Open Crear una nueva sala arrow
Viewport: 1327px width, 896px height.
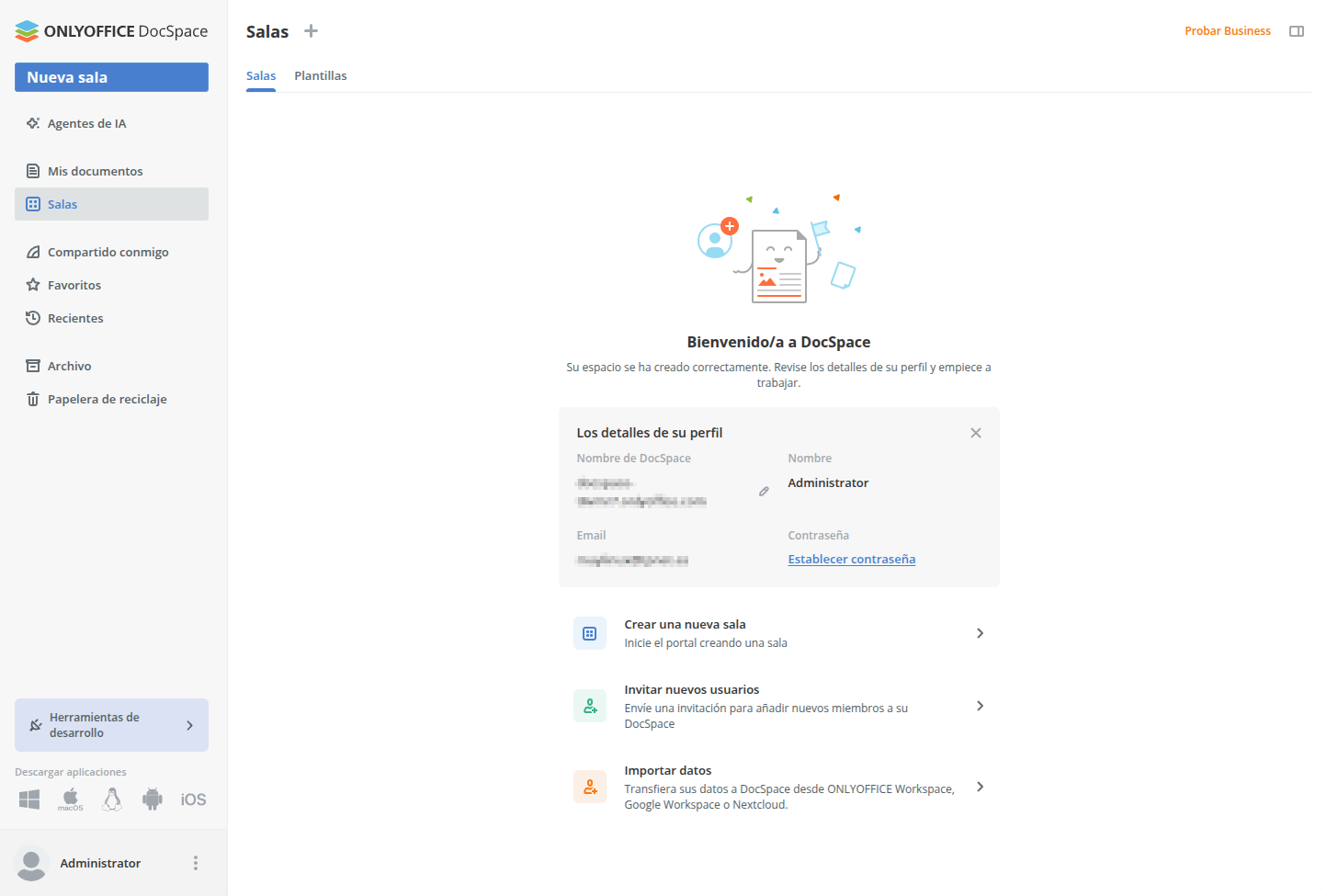click(981, 633)
